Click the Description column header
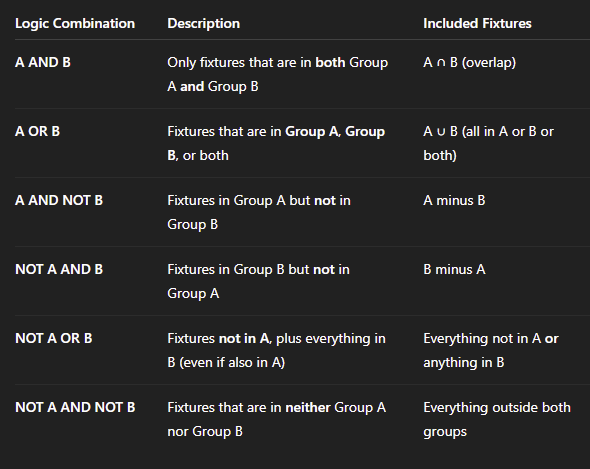Screen dimensions: 590x469 click(x=204, y=23)
